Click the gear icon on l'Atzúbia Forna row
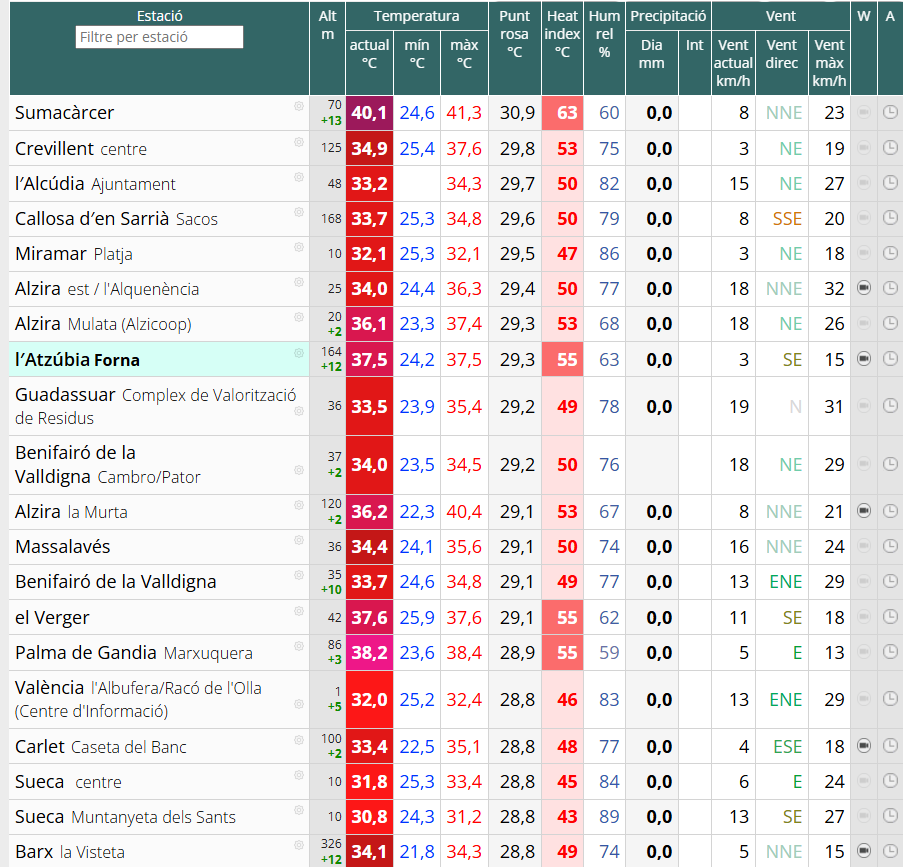Viewport: 903px width, 867px height. pyautogui.click(x=299, y=353)
